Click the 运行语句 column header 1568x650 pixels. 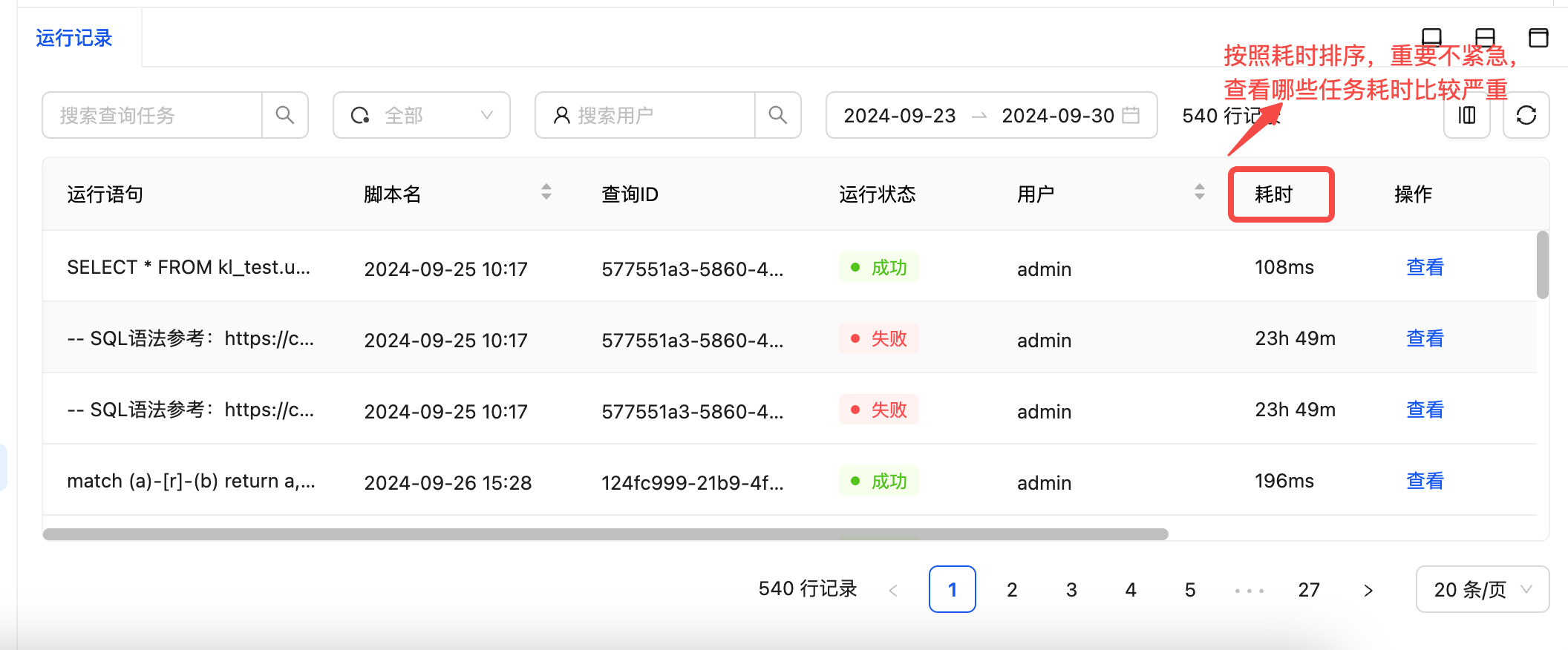coord(105,194)
